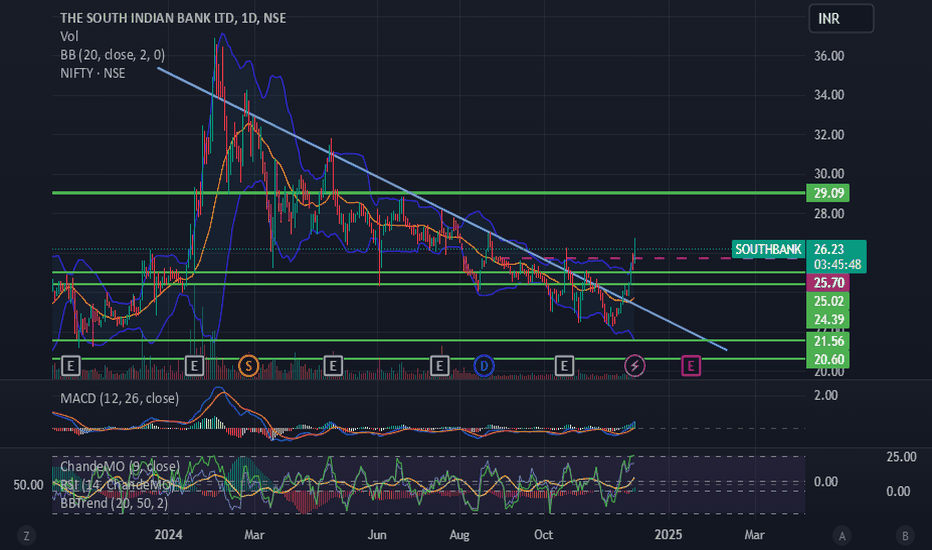Image resolution: width=932 pixels, height=550 pixels.
Task: Open the earnings E marker right of S marker
Action: [333, 366]
